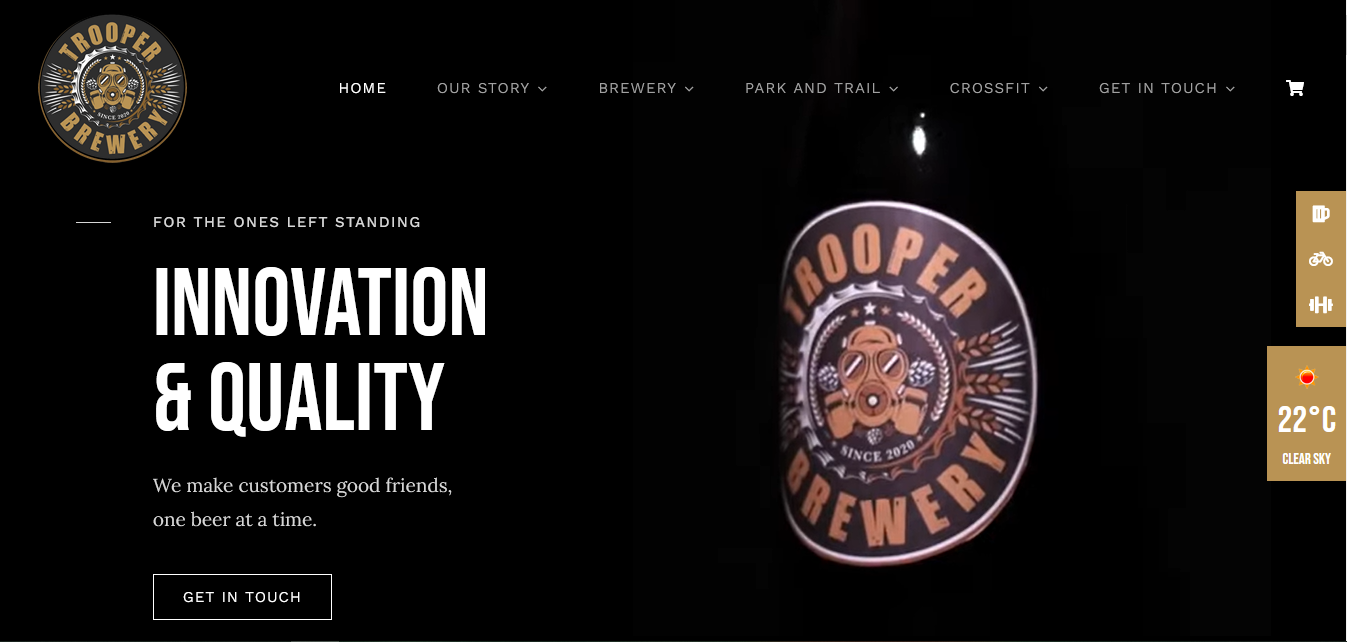Expand the Crossfit menu chevron
The image size is (1347, 642).
pos(1043,89)
